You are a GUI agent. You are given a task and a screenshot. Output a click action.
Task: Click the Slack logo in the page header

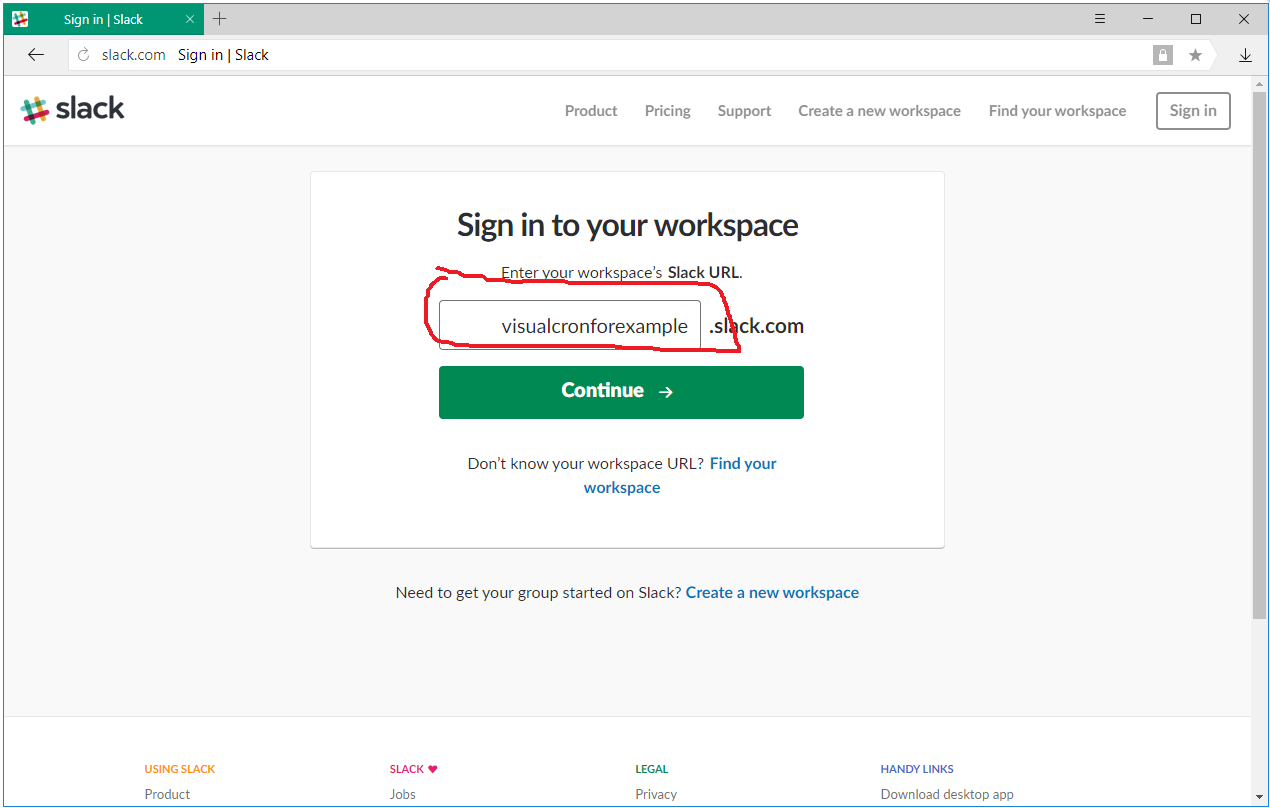72,108
